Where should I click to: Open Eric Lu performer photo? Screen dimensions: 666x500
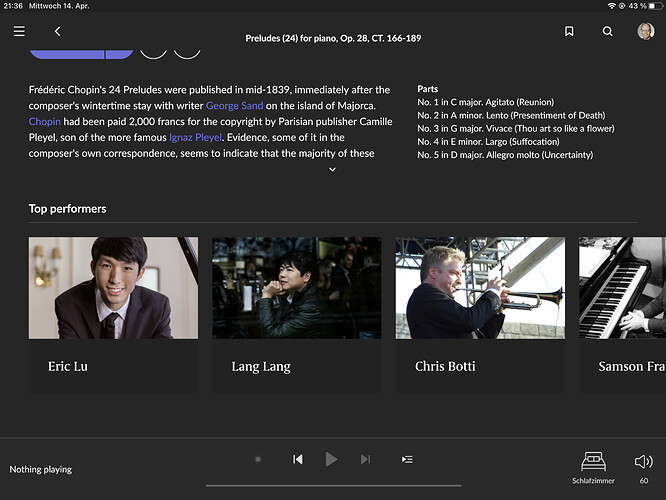click(113, 288)
